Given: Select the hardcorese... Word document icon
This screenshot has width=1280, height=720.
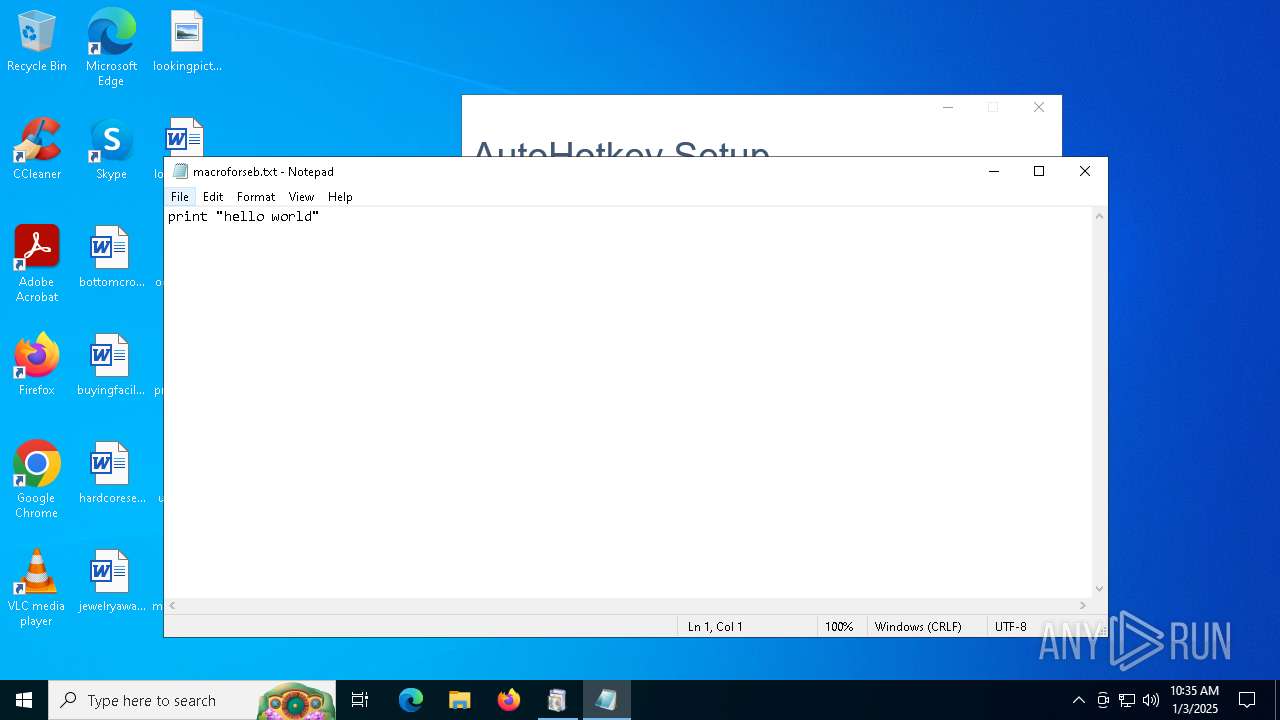Looking at the screenshot, I should pyautogui.click(x=111, y=473).
